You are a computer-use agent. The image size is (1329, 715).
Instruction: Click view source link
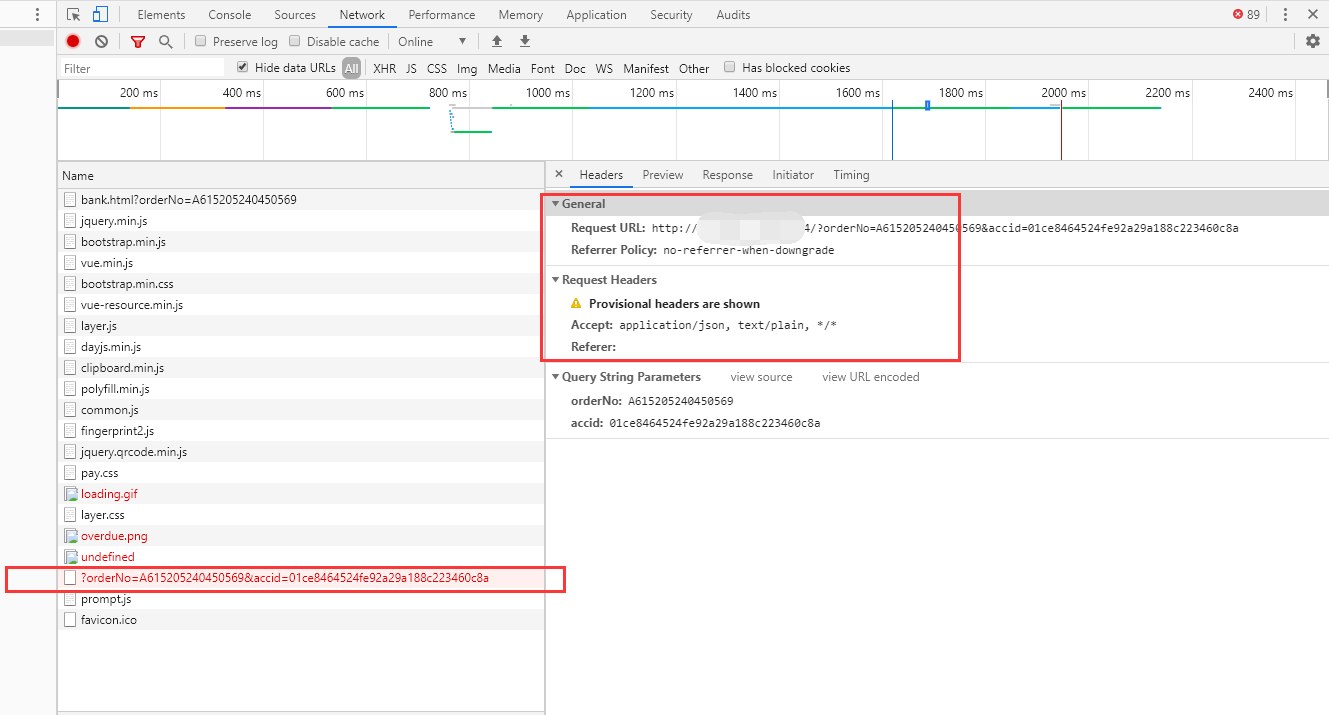point(761,377)
